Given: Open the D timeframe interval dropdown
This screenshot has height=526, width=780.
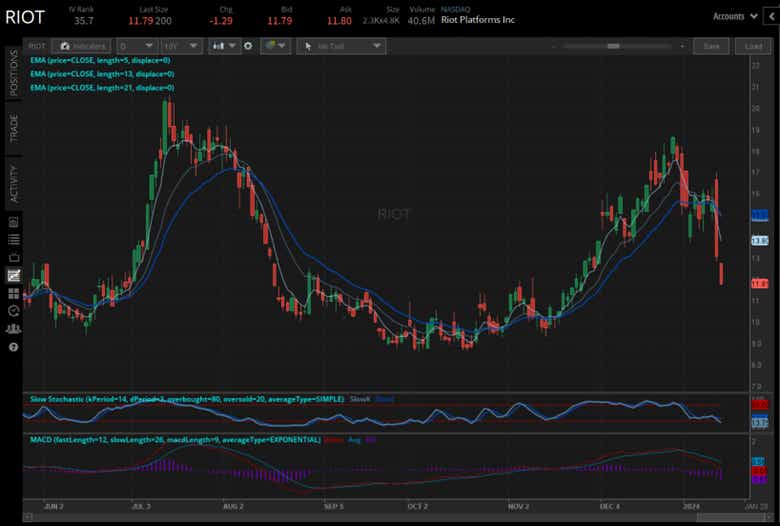Looking at the screenshot, I should (x=136, y=46).
